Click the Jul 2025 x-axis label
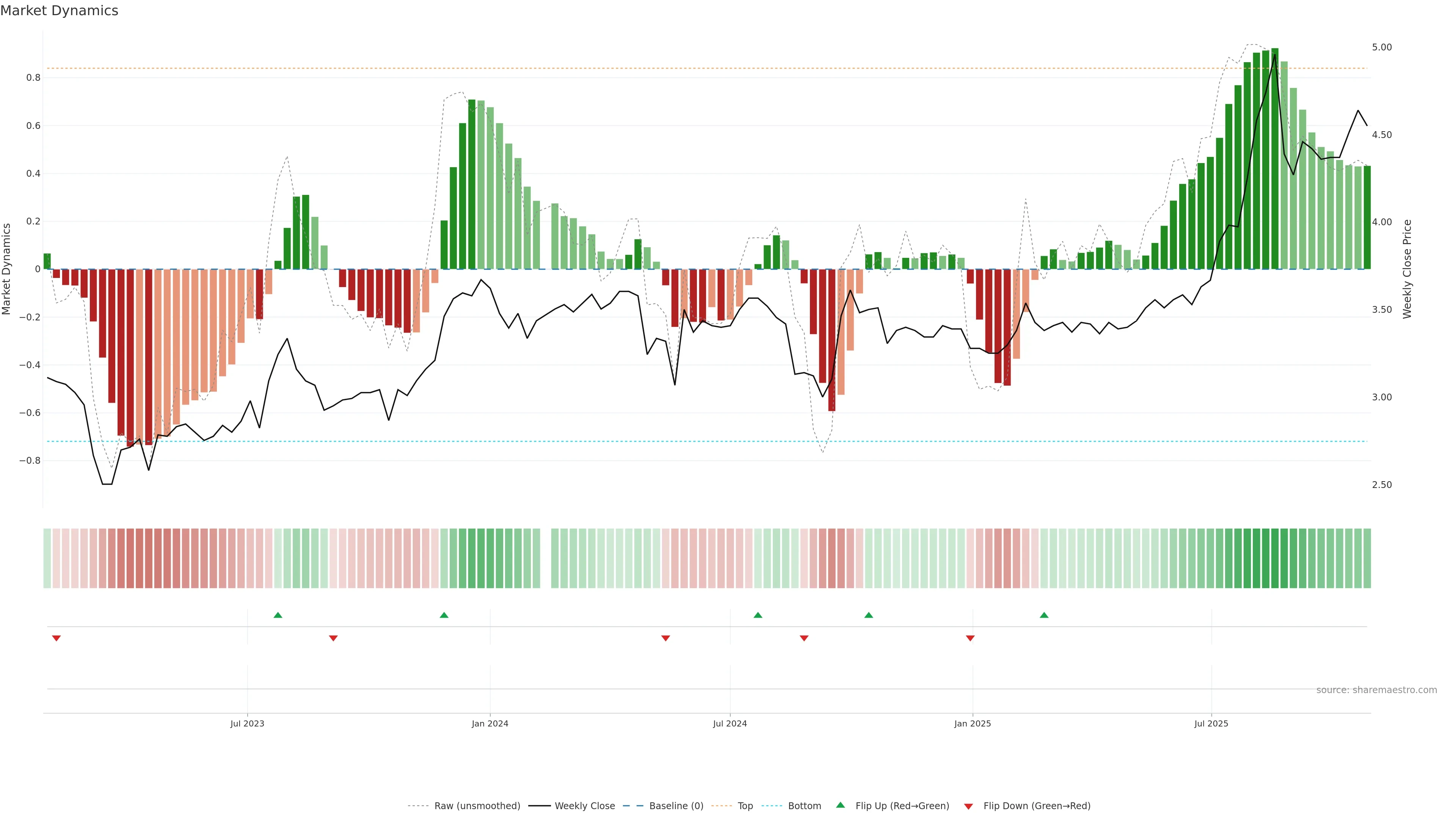 (1211, 723)
